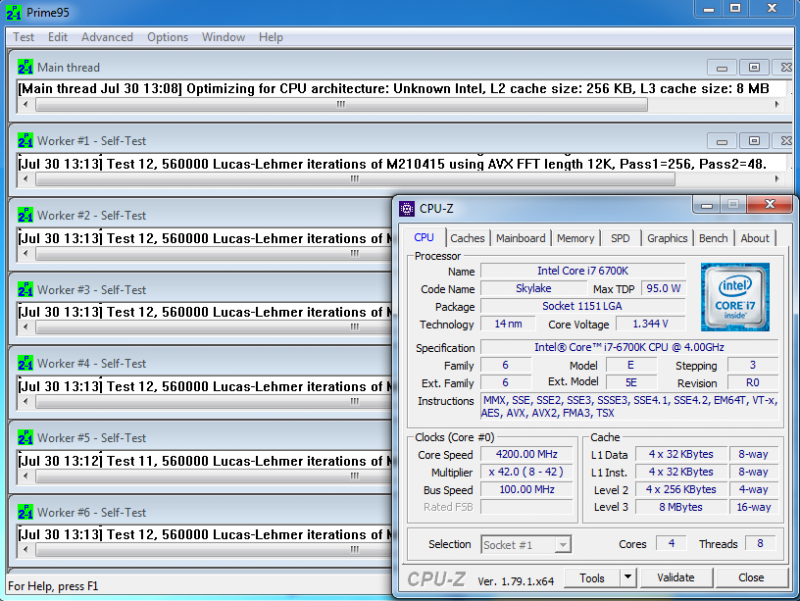
Task: Click the Cores count value 4
Action: [x=671, y=544]
